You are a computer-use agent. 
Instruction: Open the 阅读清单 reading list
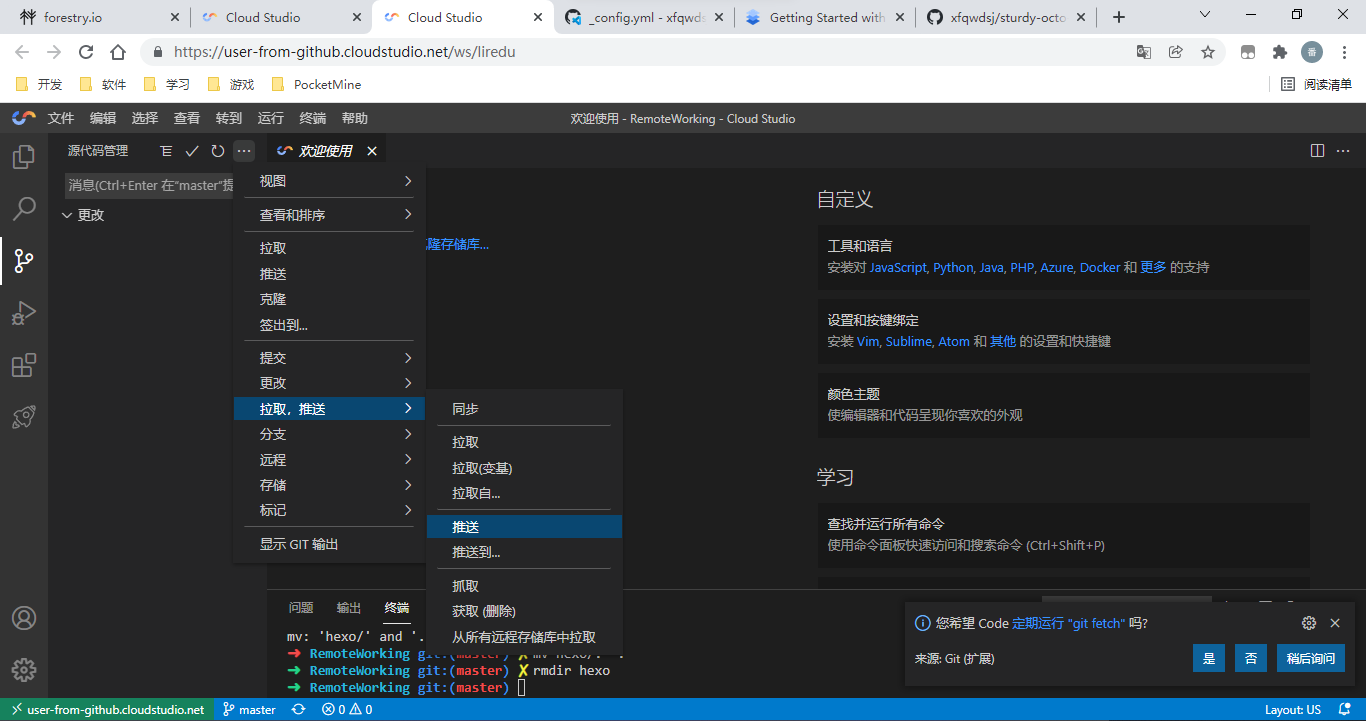[1316, 85]
